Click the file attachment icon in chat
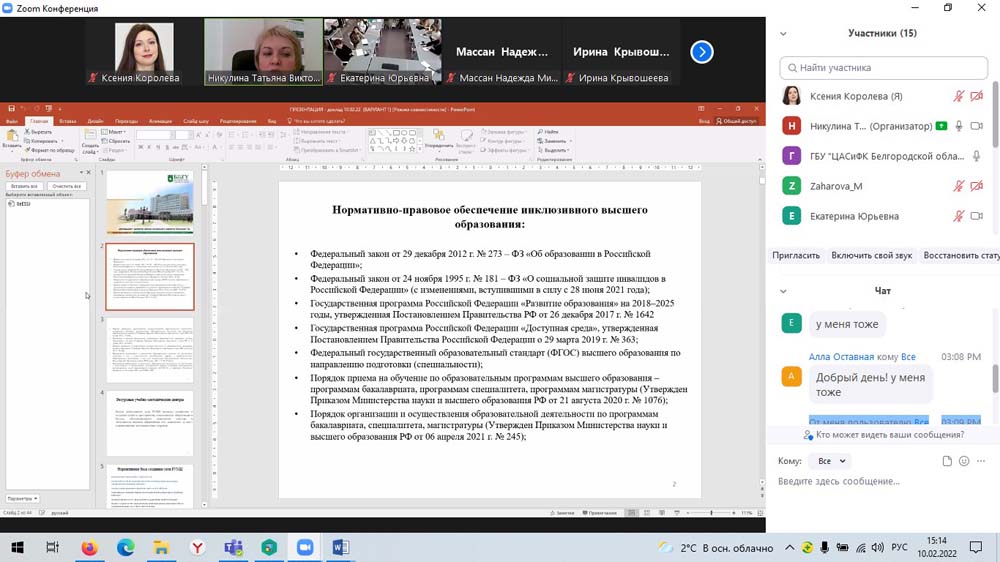 point(947,461)
